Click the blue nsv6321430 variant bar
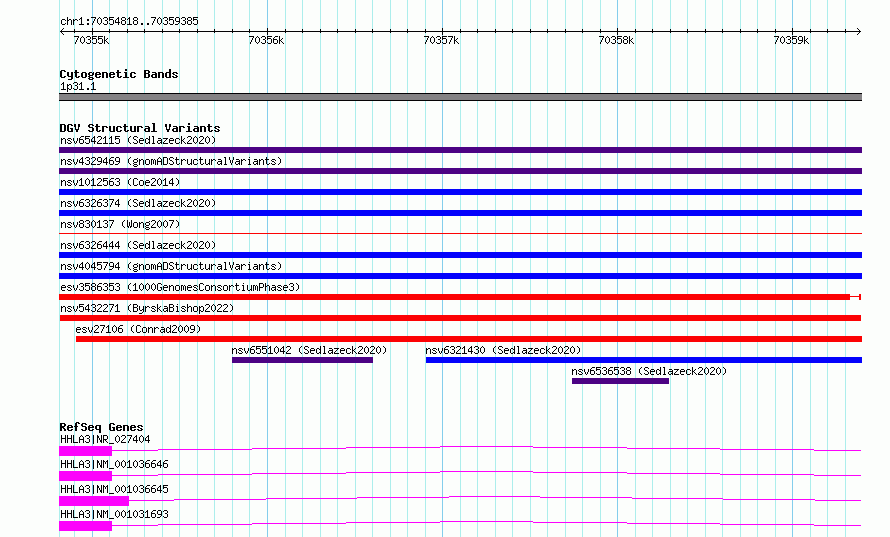The image size is (890, 537). 644,360
